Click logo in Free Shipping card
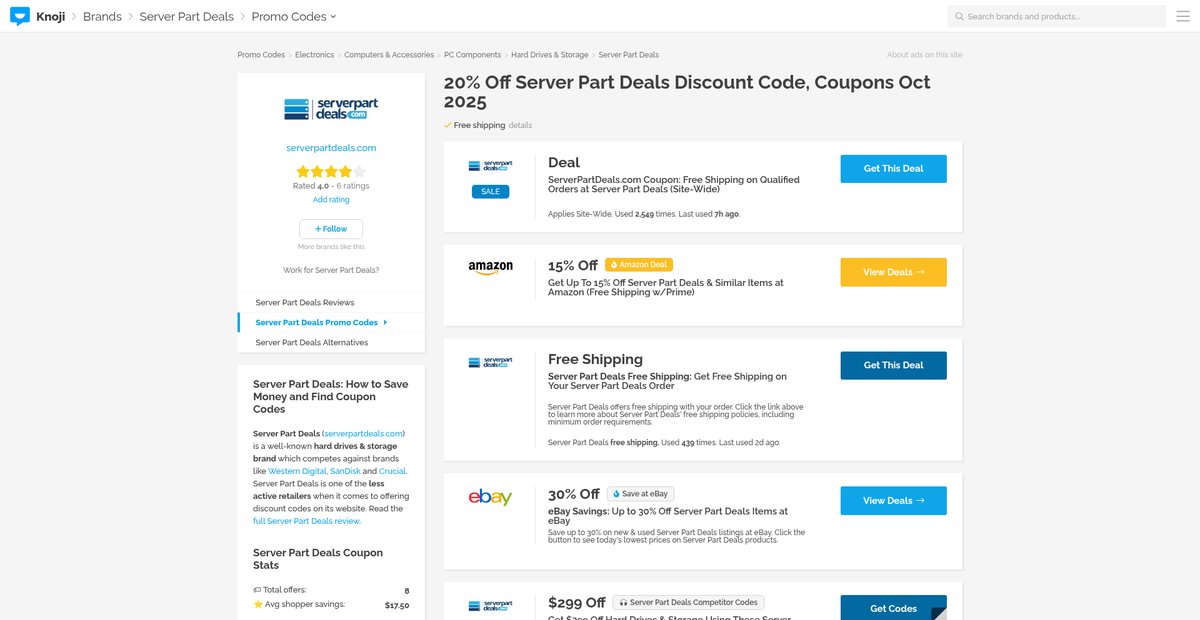This screenshot has width=1200, height=620. point(490,363)
